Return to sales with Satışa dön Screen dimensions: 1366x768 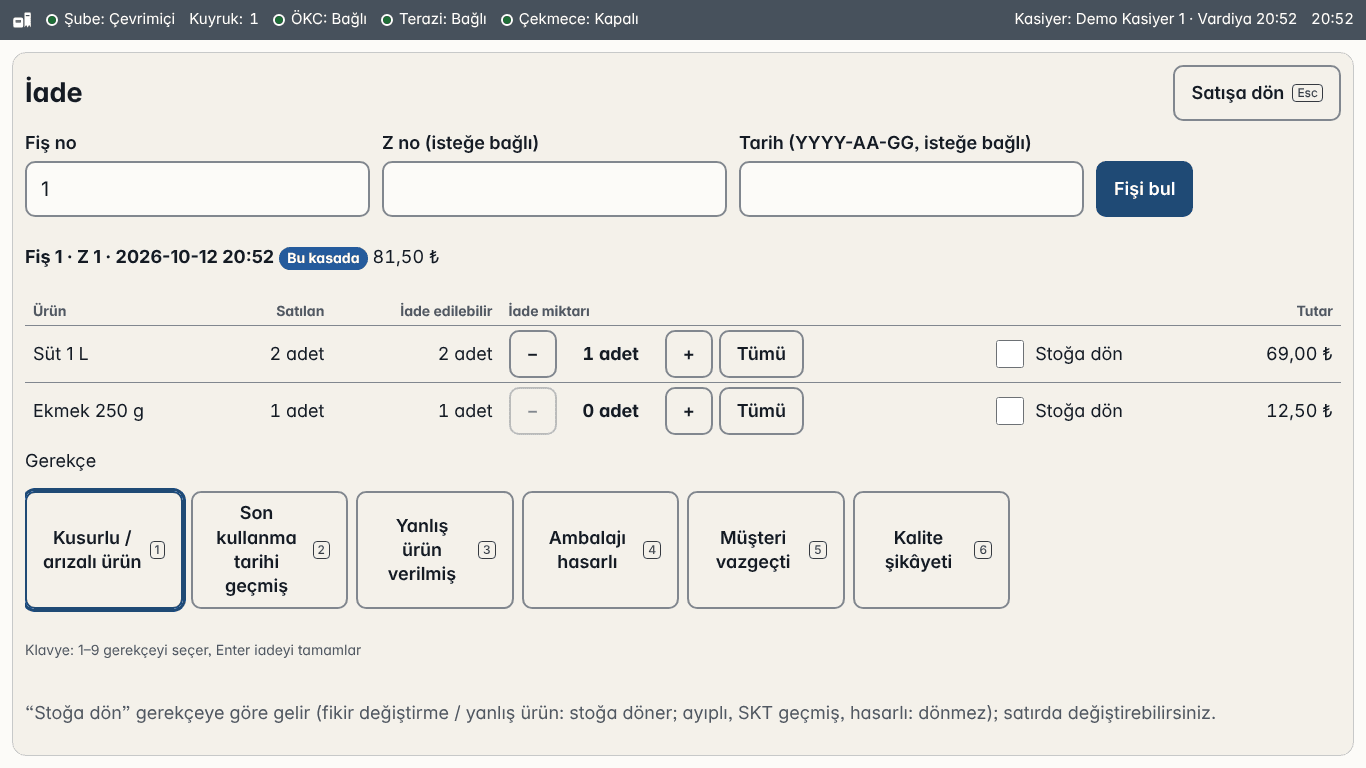tap(1256, 93)
